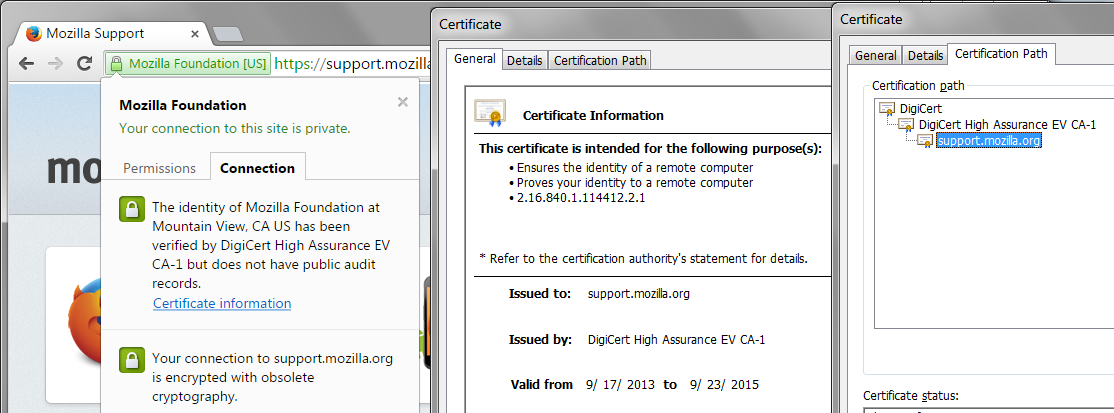Select the General tab in right Certificate window
Screen dimensions: 1114x413
coord(875,55)
